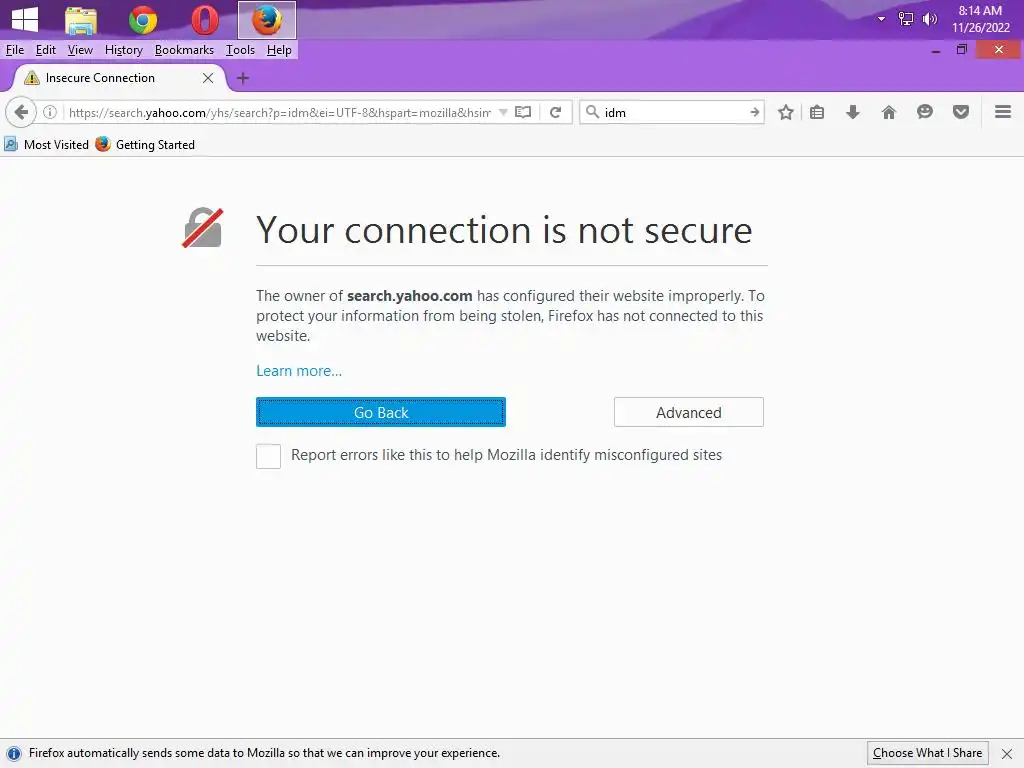Screen dimensions: 1024x768
Task: Click the network tray icon
Action: pos(906,19)
